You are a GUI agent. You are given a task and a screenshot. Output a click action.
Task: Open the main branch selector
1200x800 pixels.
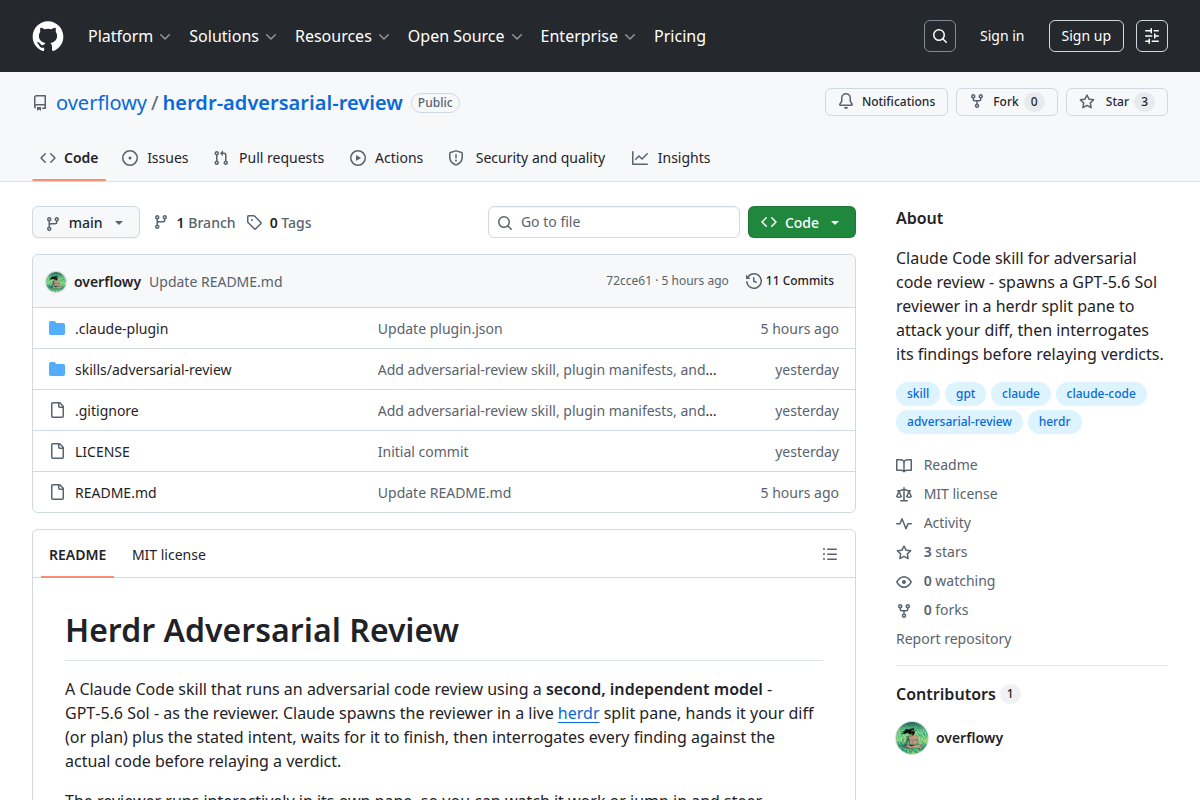[86, 223]
